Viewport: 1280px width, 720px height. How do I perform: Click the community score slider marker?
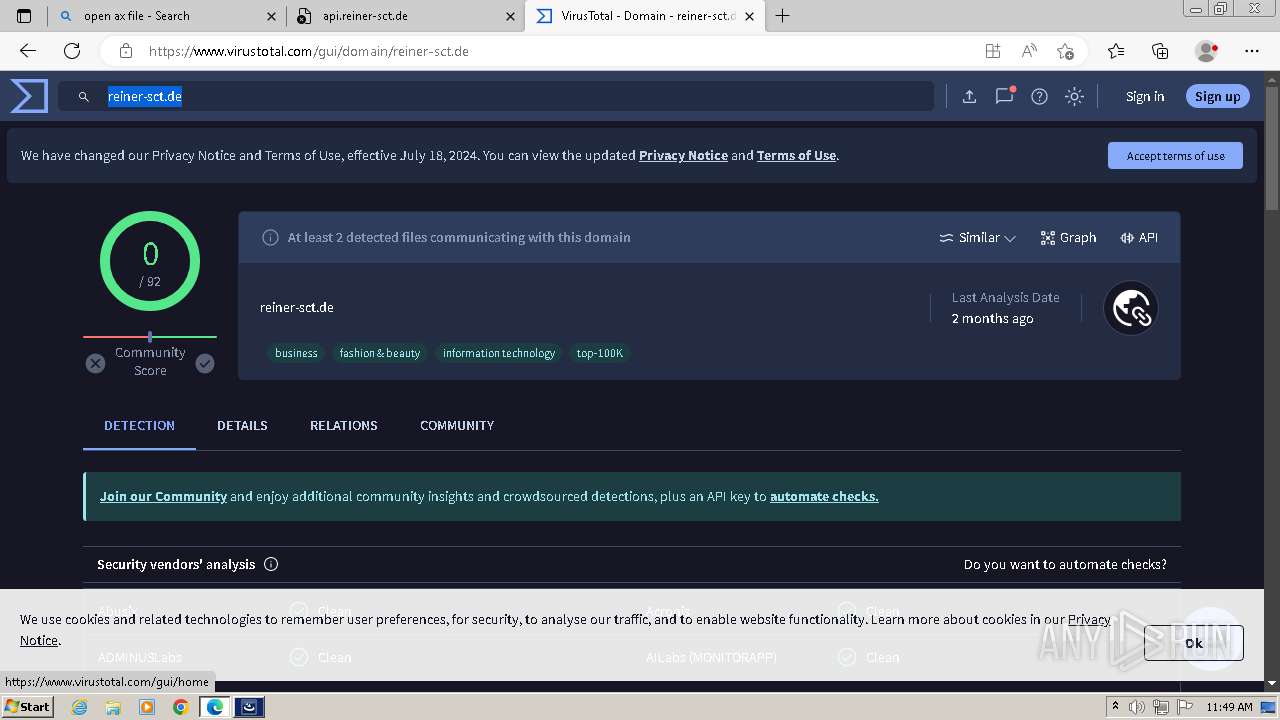pos(150,337)
